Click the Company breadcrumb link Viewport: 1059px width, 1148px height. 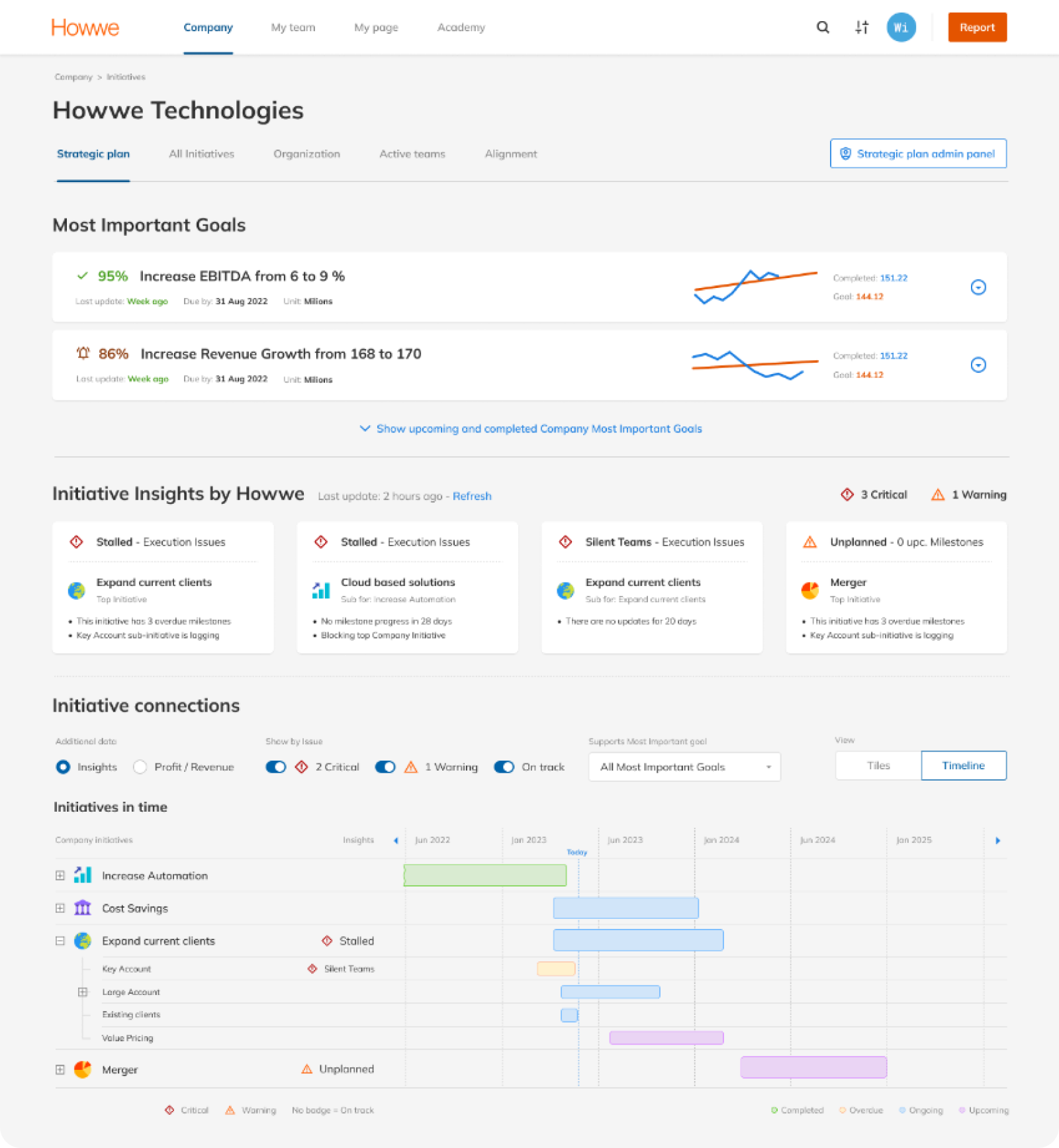tap(73, 77)
